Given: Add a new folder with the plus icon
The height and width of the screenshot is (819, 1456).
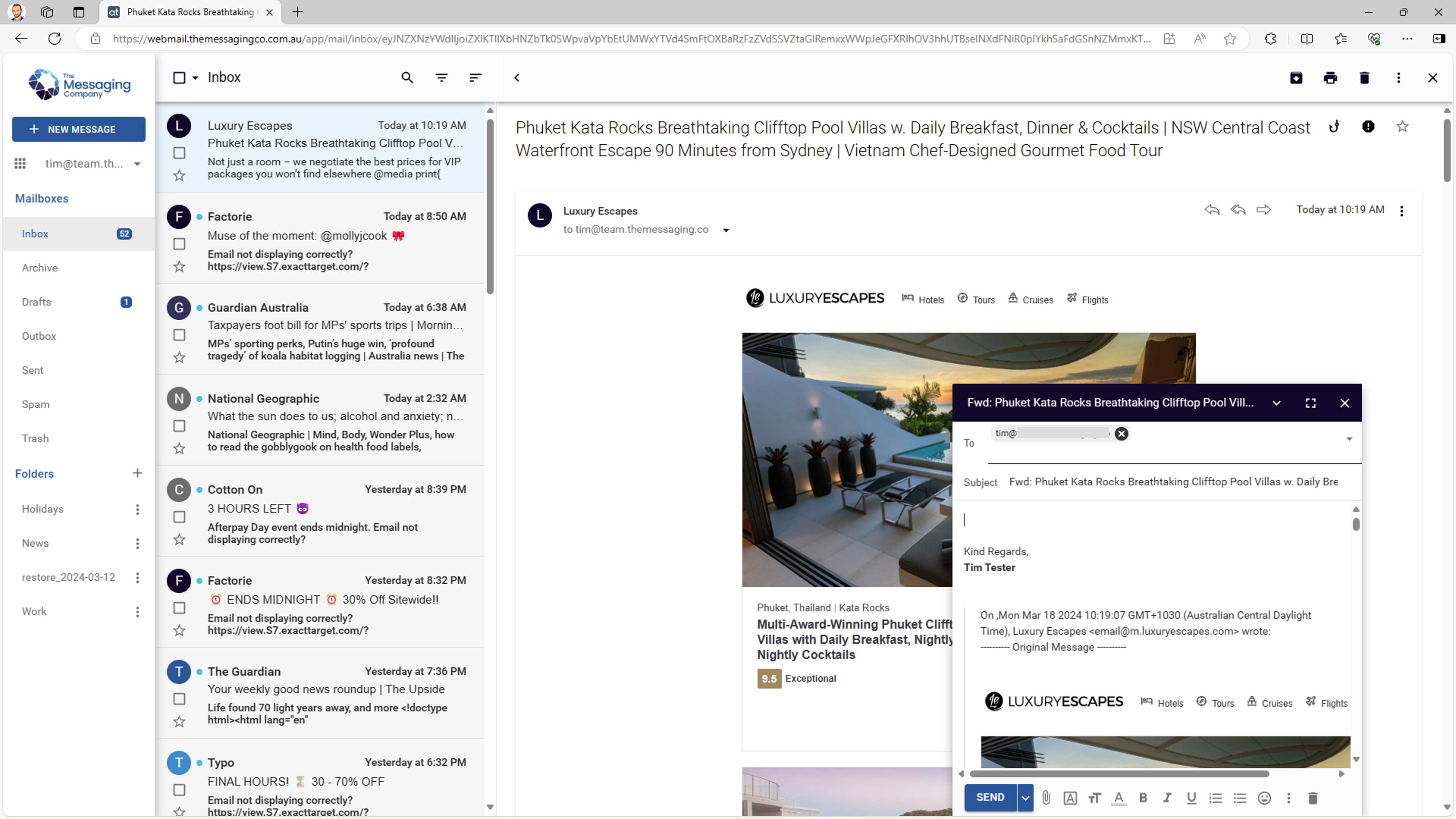Looking at the screenshot, I should 137,473.
